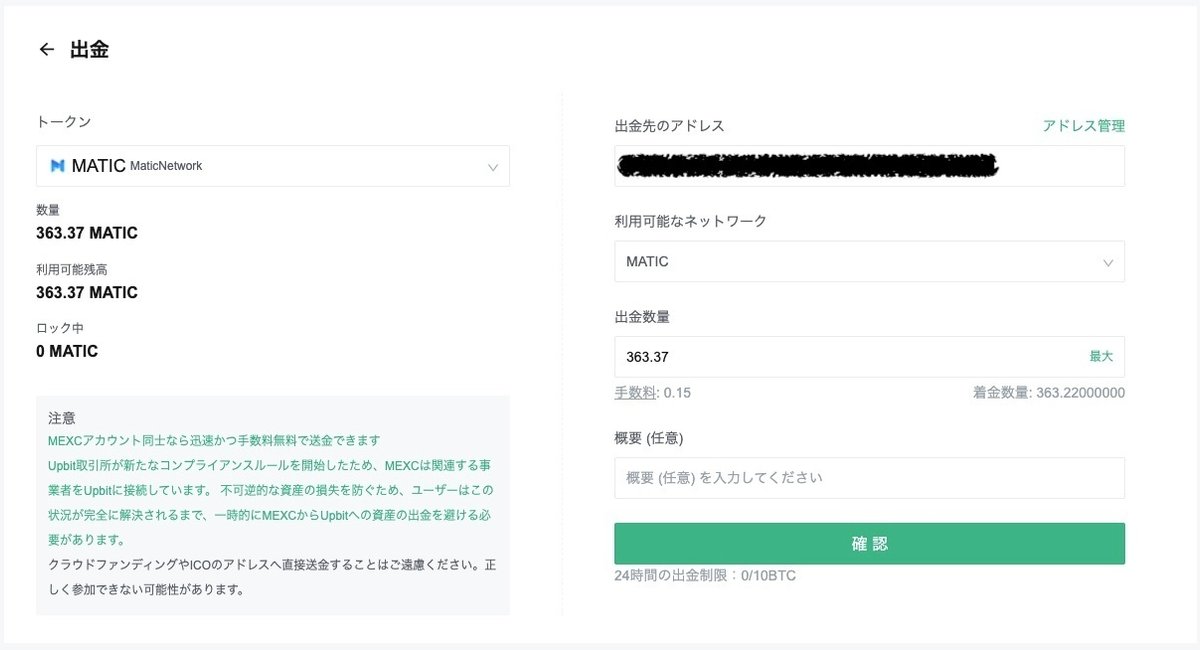Click the ロック中 value 0 MATIC
1200x650 pixels.
[x=67, y=352]
